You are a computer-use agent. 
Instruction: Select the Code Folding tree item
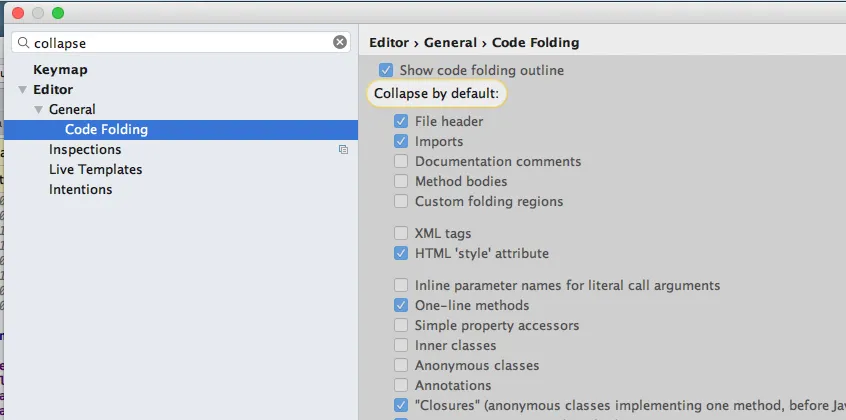click(106, 130)
